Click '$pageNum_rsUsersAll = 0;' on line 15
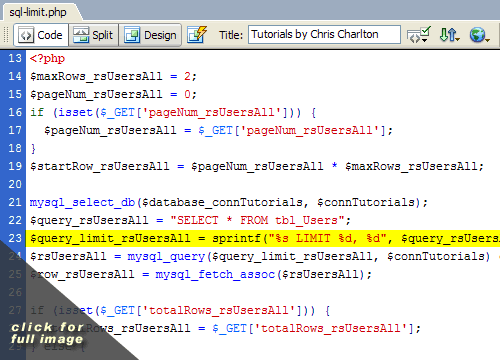Image resolution: width=500 pixels, height=360 pixels. 113,95
